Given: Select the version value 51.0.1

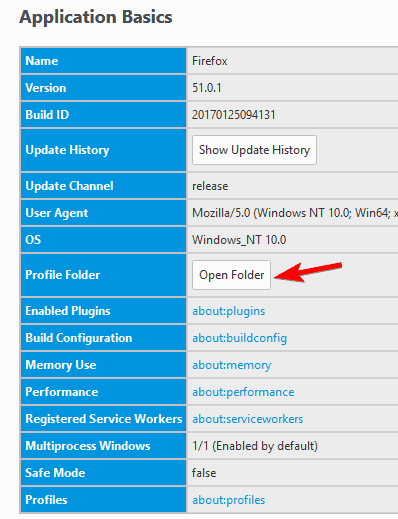Looking at the screenshot, I should tap(207, 88).
